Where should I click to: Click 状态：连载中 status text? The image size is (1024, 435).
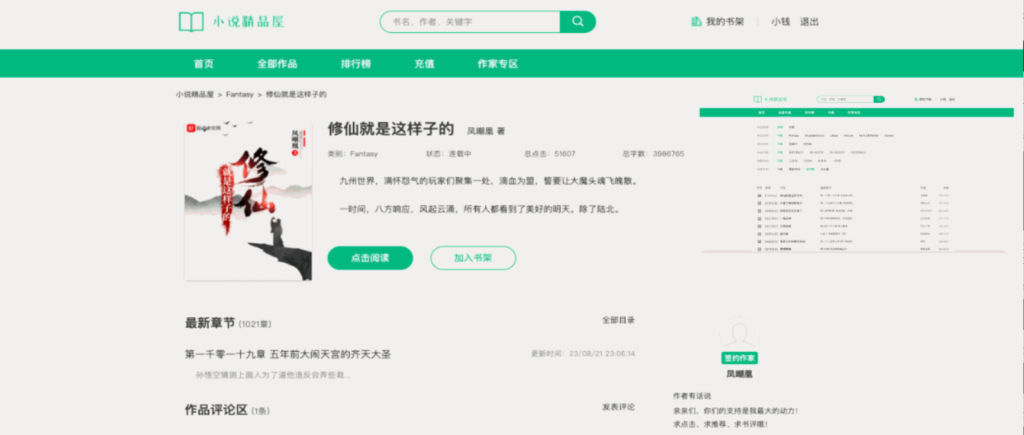(449, 154)
